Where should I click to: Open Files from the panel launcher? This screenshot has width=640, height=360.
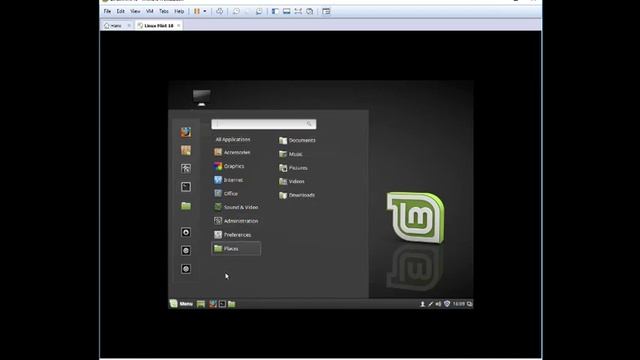[232, 304]
